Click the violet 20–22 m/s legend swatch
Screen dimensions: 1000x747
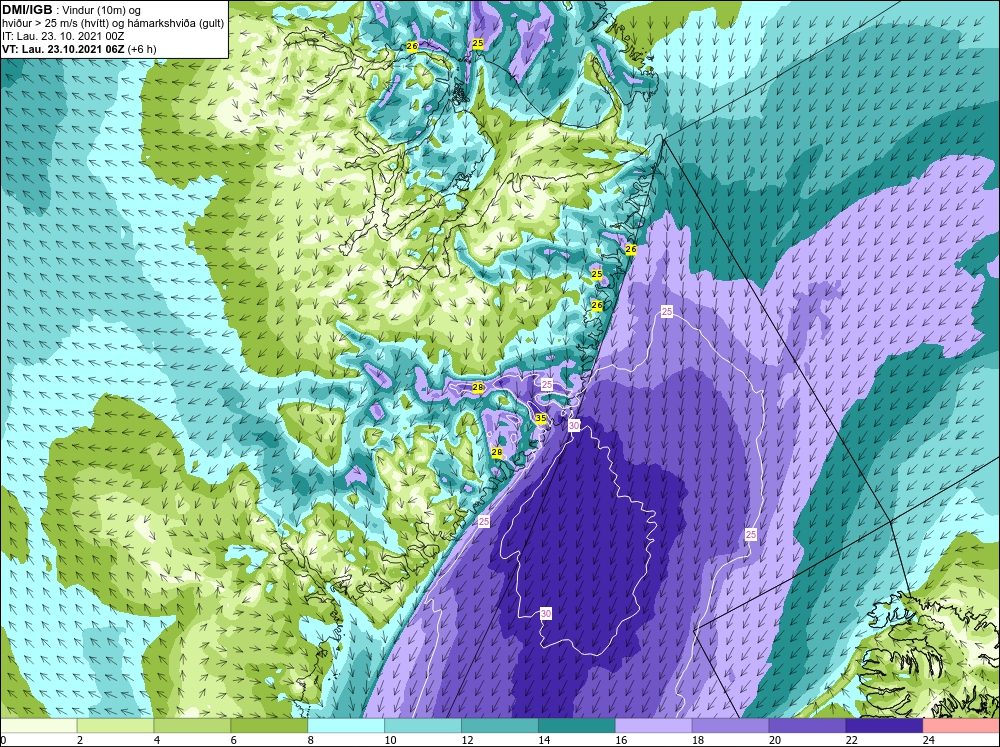(x=807, y=726)
